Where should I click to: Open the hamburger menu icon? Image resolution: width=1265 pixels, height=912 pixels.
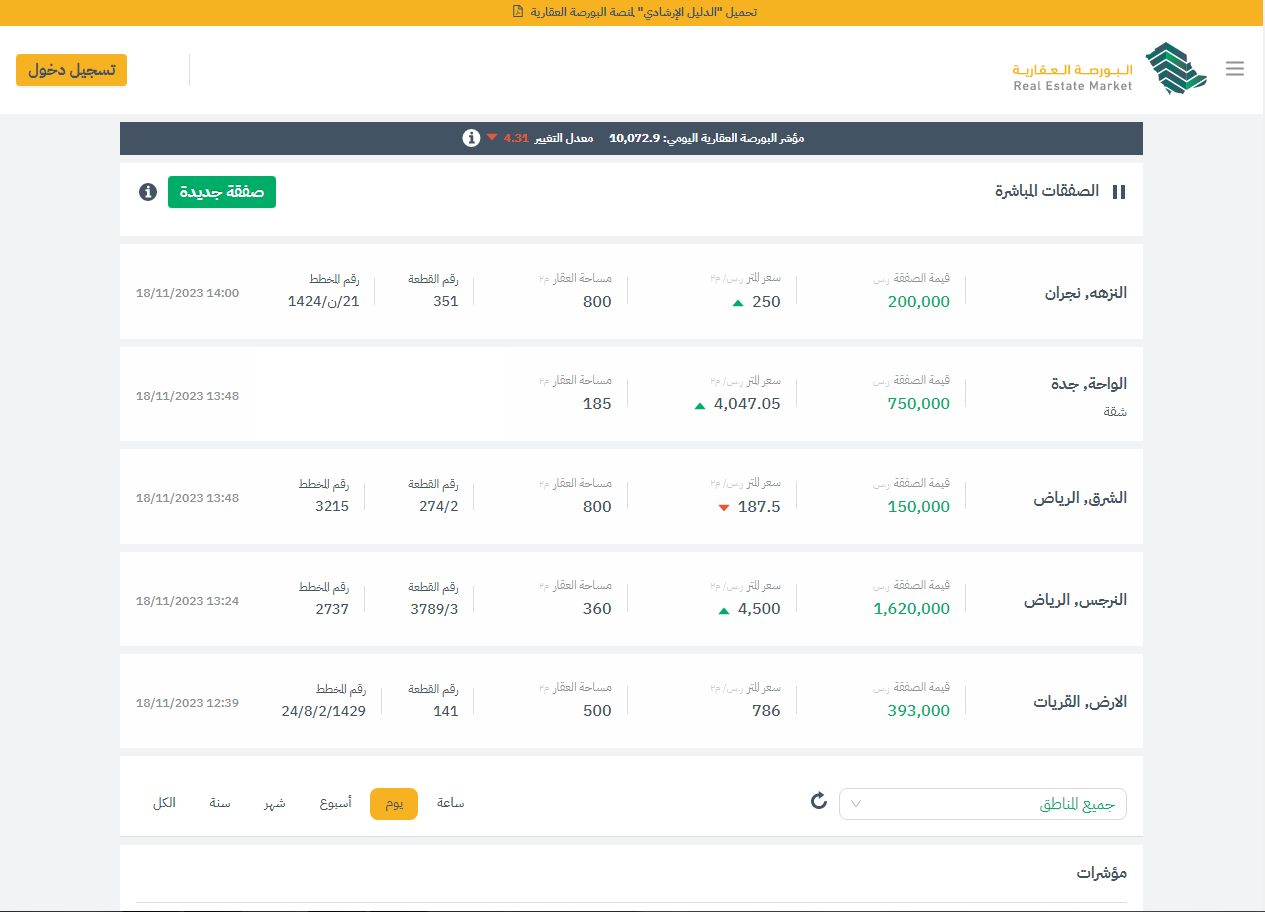point(1235,69)
